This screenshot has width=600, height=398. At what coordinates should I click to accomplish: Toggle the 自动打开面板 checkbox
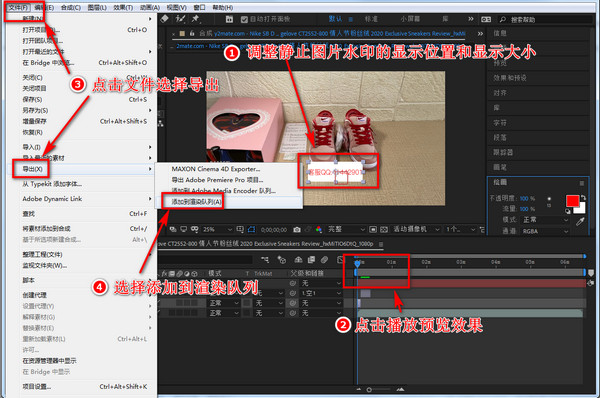(244, 20)
